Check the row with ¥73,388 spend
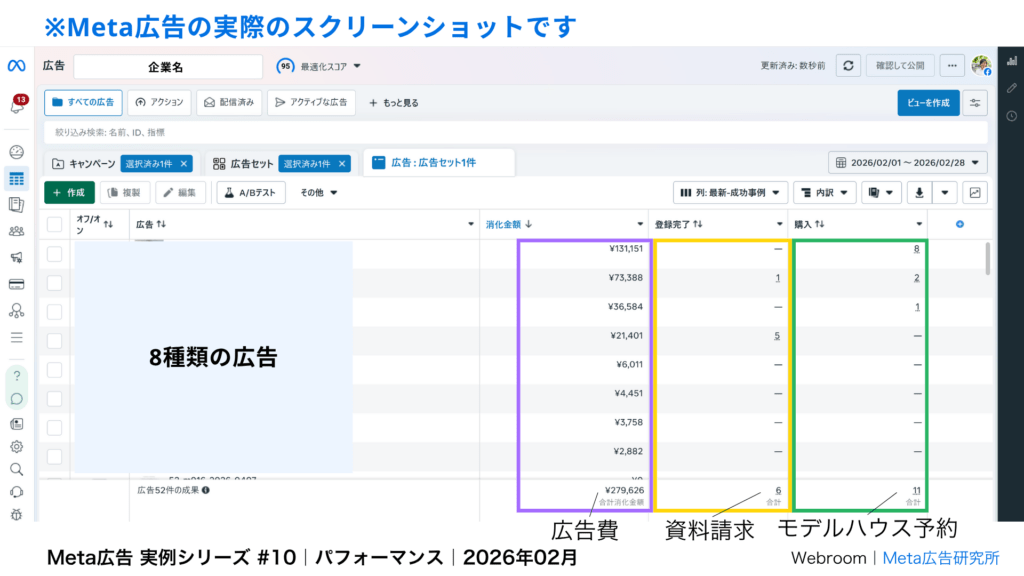The image size is (1024, 576). (54, 283)
